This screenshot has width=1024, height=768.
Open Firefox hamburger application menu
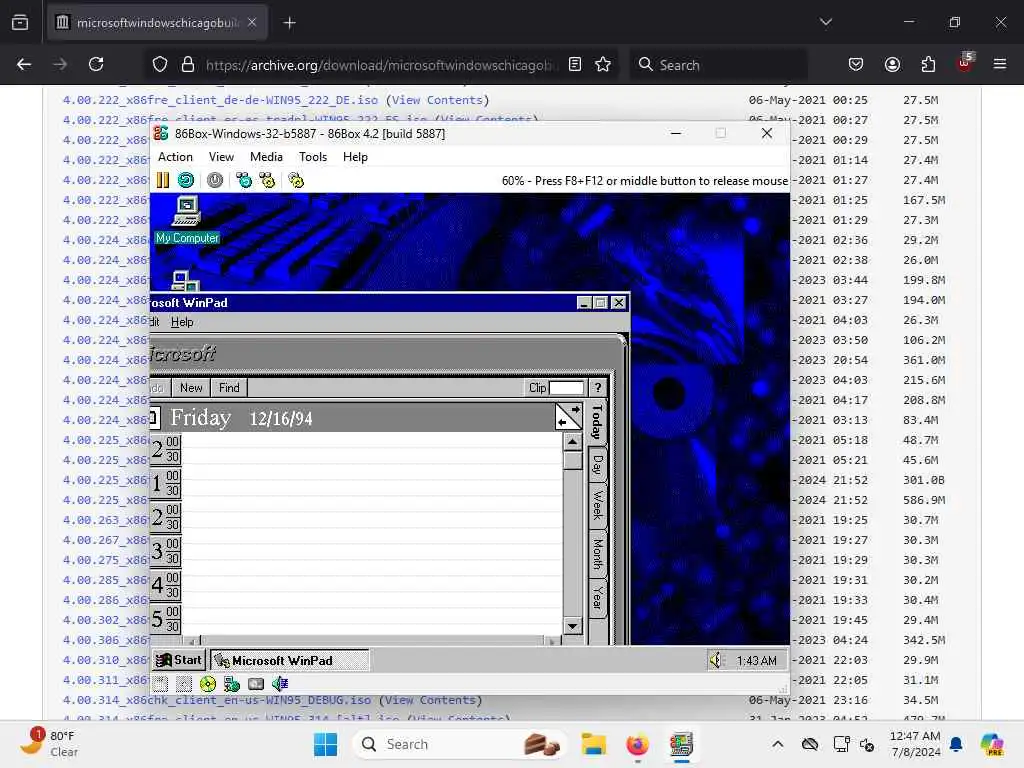pos(1000,64)
